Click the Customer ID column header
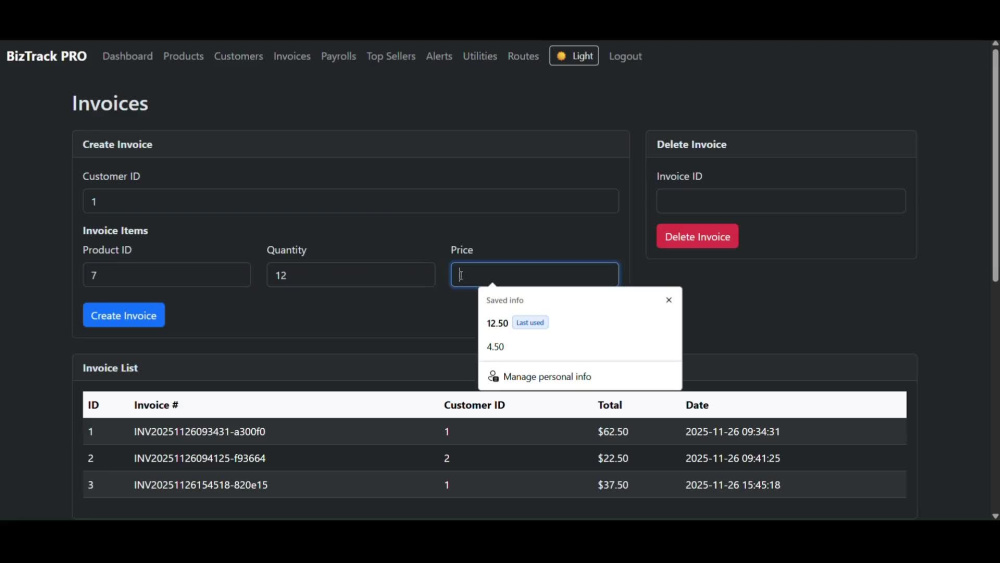 point(474,405)
